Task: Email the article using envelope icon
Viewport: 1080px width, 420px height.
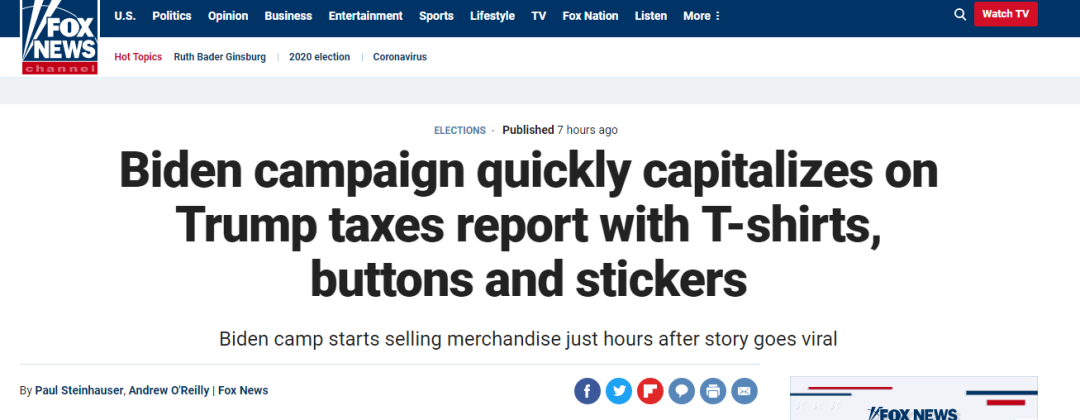Action: pos(745,391)
